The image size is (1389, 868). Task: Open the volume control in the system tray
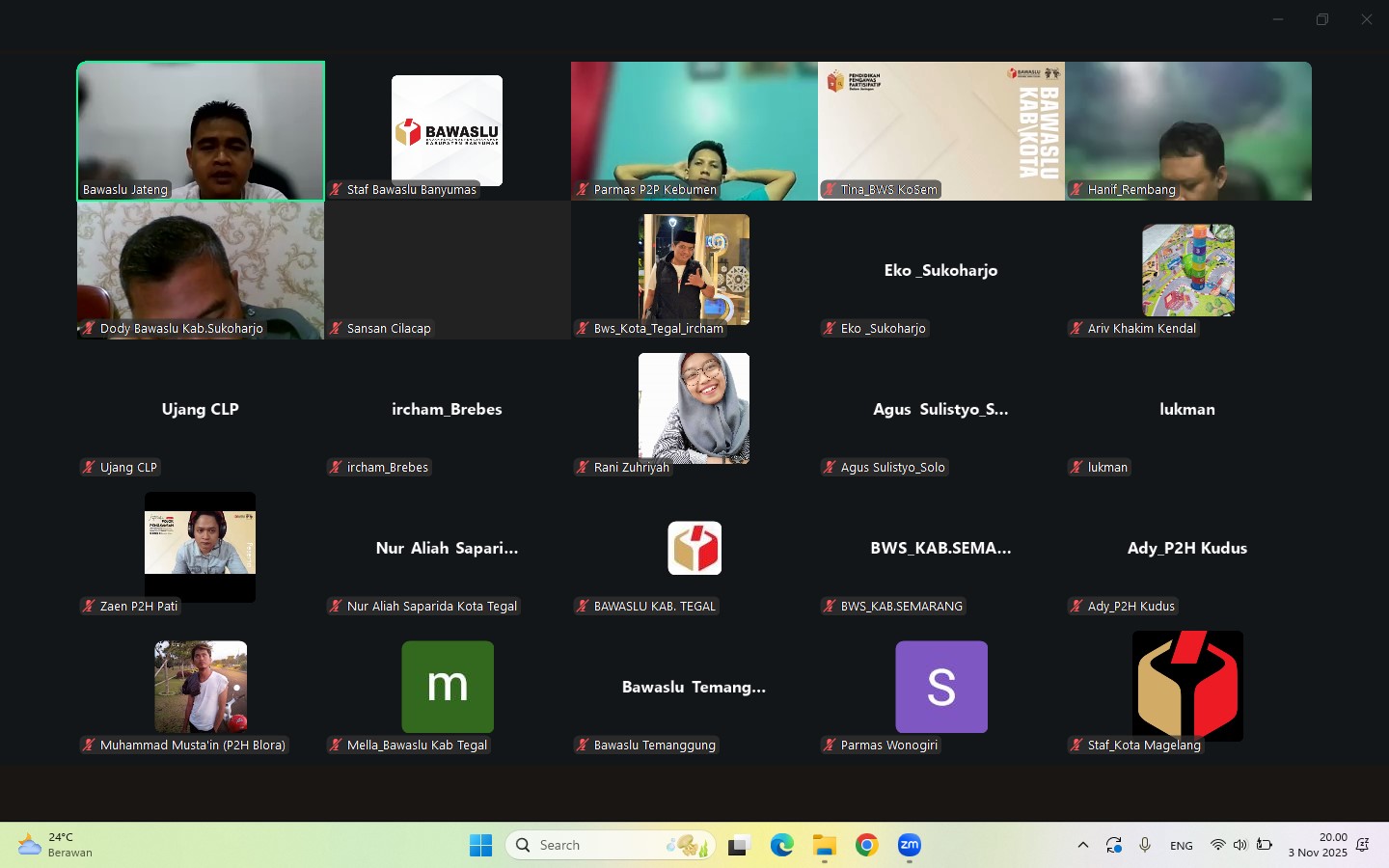point(1240,846)
